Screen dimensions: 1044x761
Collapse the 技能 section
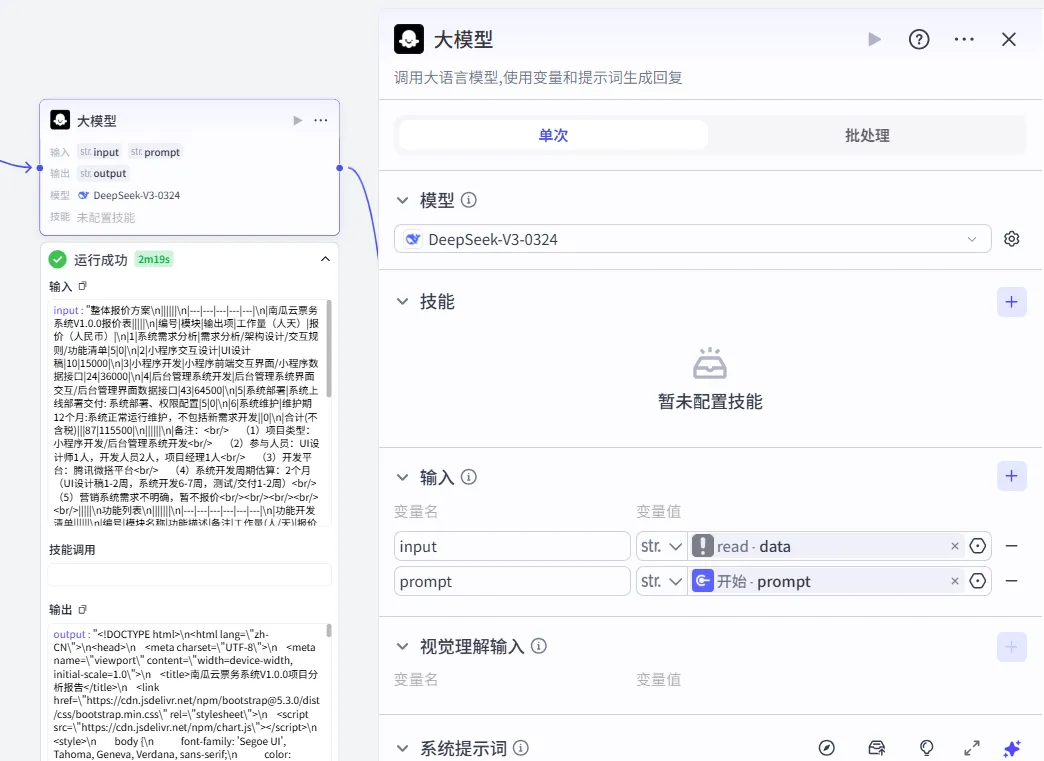[403, 302]
